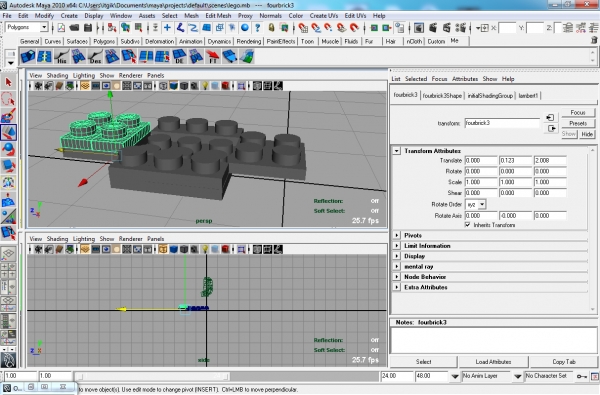This screenshot has height=395, width=600.
Task: Expand the Display section
Action: (397, 256)
